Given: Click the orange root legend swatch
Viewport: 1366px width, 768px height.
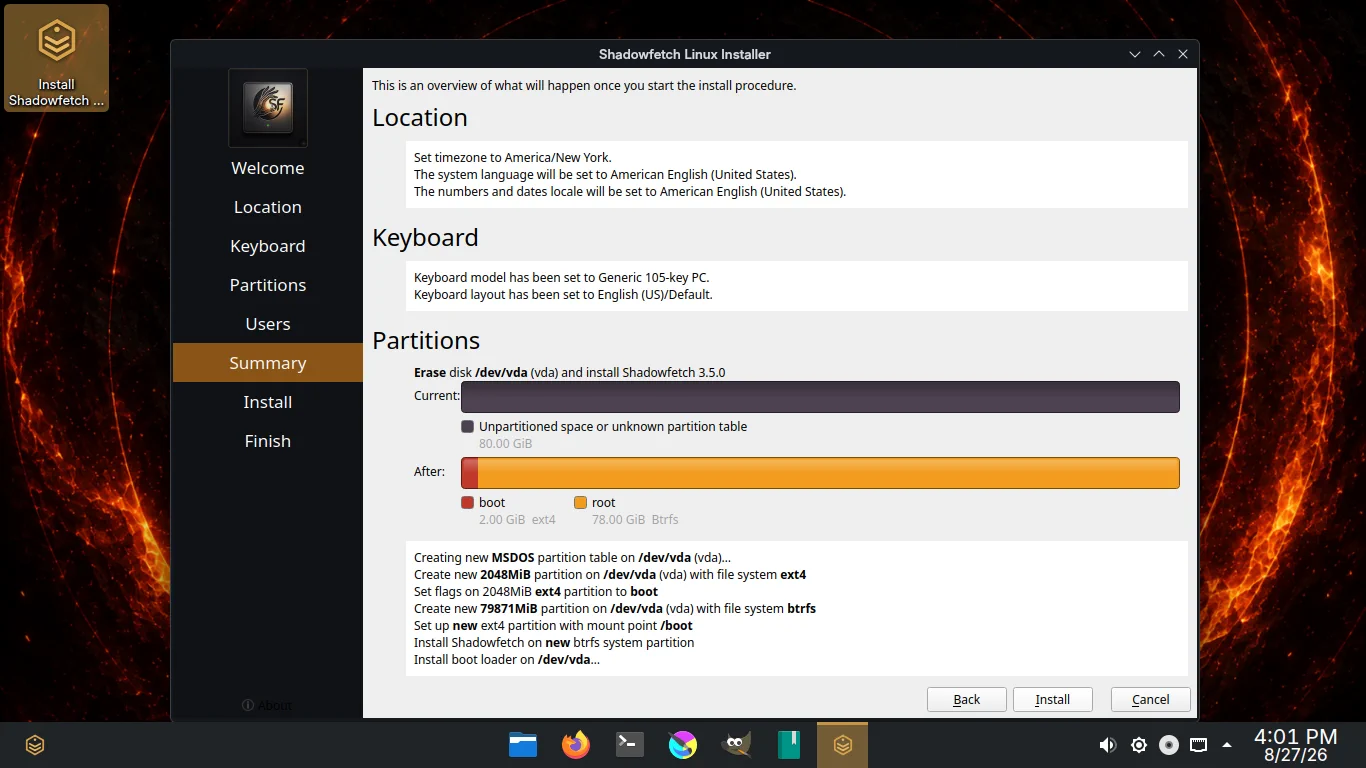Looking at the screenshot, I should pyautogui.click(x=580, y=503).
